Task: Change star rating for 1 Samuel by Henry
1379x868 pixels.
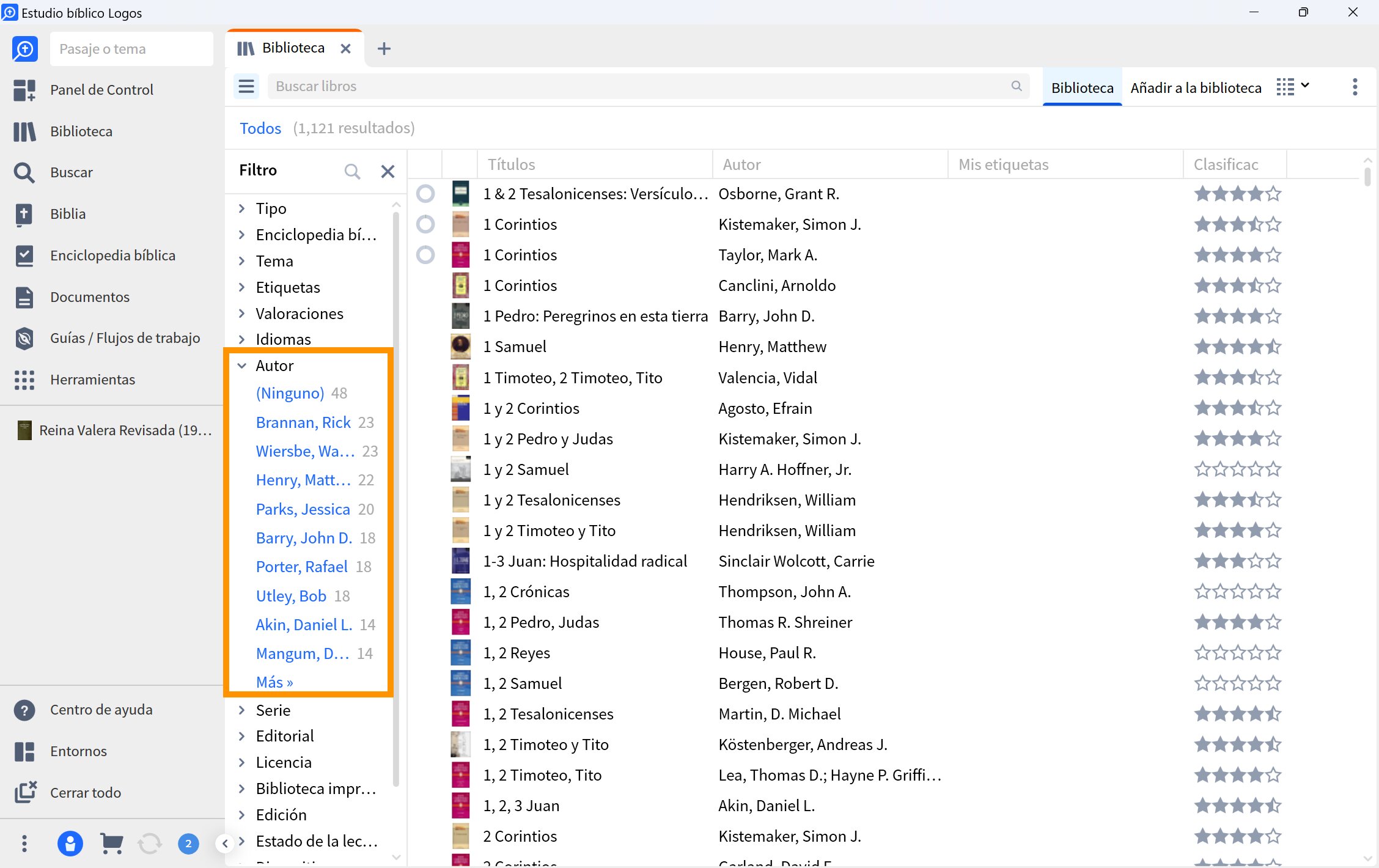Action: point(1238,347)
